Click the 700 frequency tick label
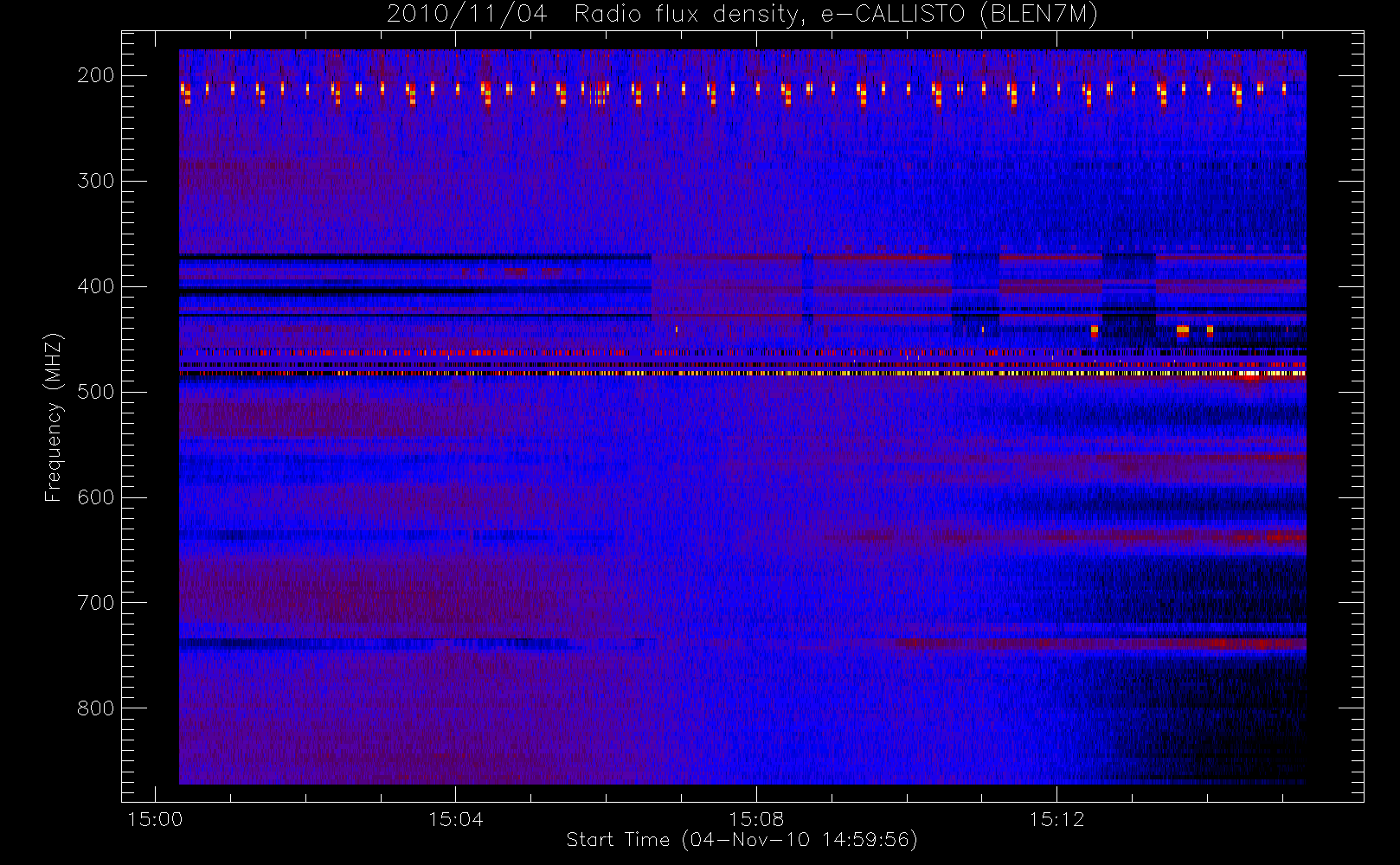This screenshot has width=1400, height=865. pyautogui.click(x=96, y=603)
